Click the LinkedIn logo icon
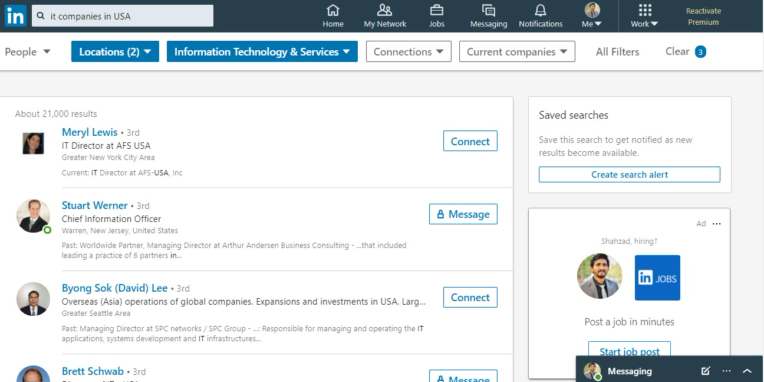Viewport: 764px width, 382px height. (x=15, y=16)
